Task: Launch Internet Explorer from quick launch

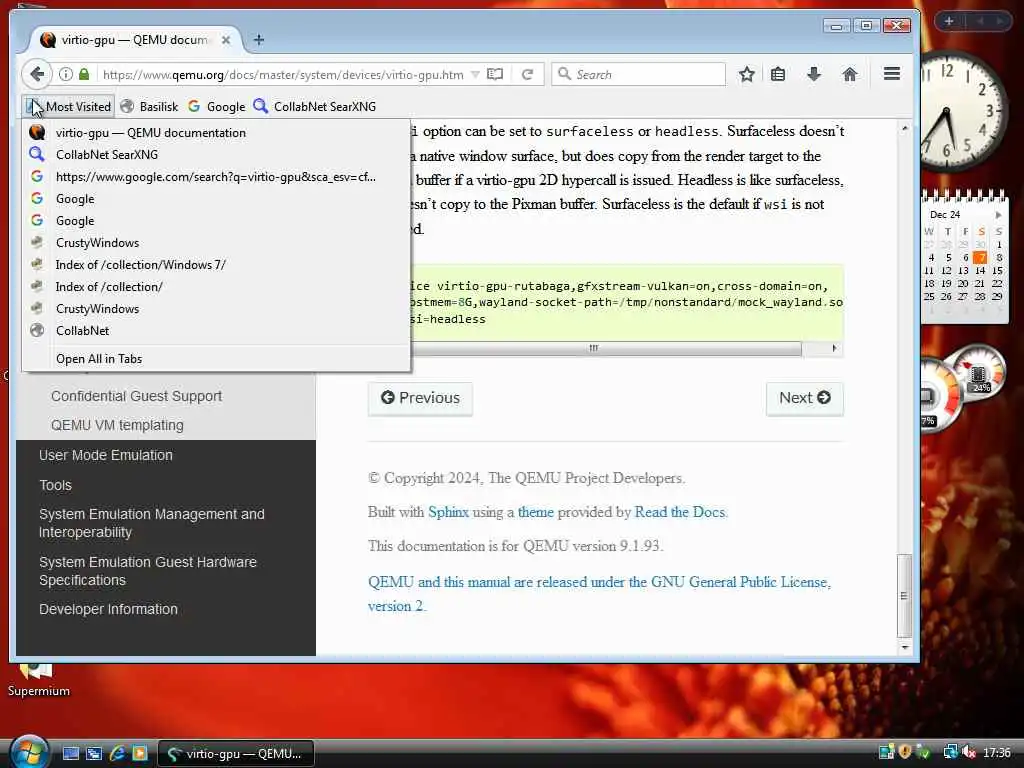Action: [x=118, y=753]
